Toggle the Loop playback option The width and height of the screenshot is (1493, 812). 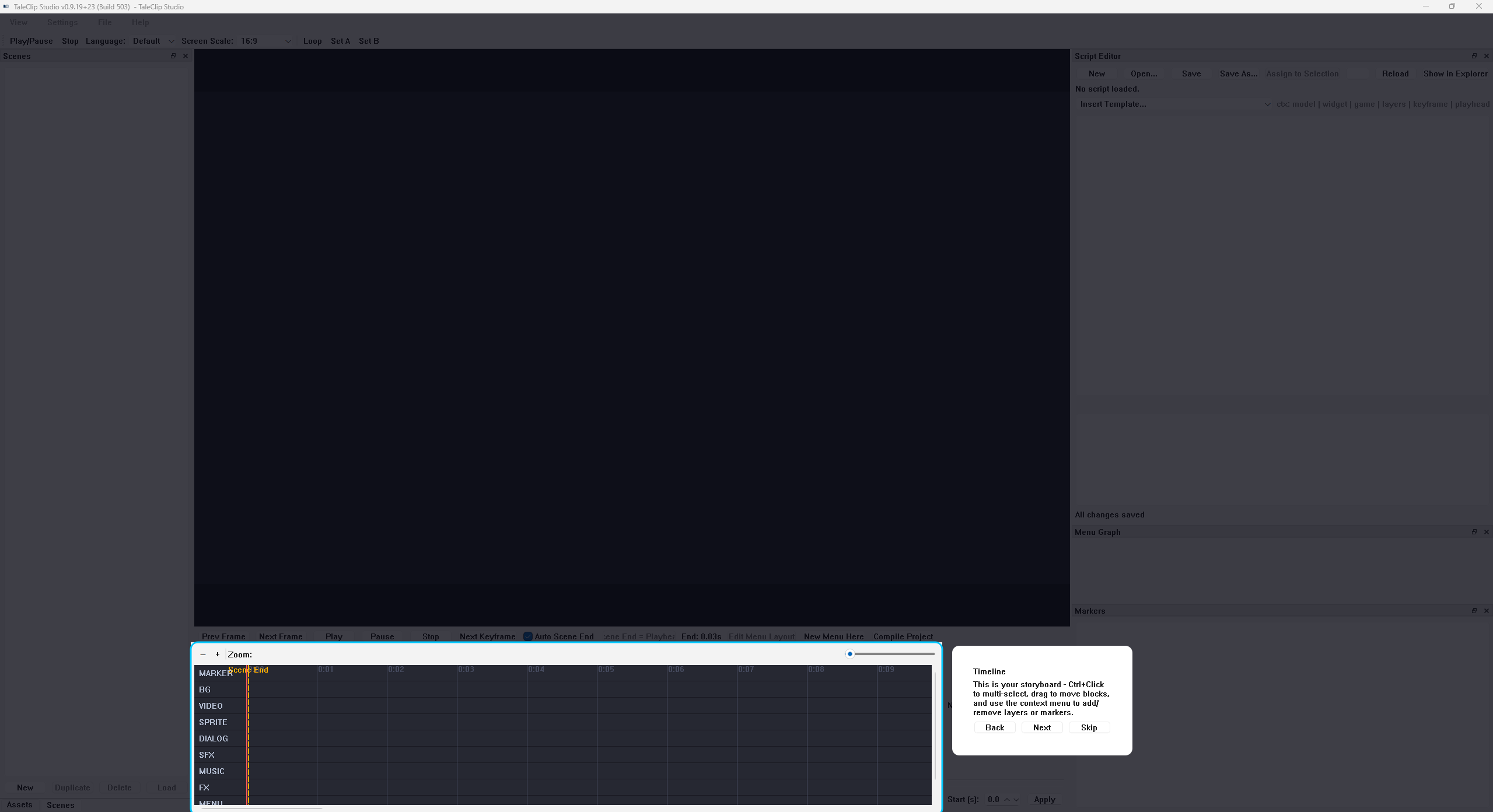pyautogui.click(x=312, y=41)
